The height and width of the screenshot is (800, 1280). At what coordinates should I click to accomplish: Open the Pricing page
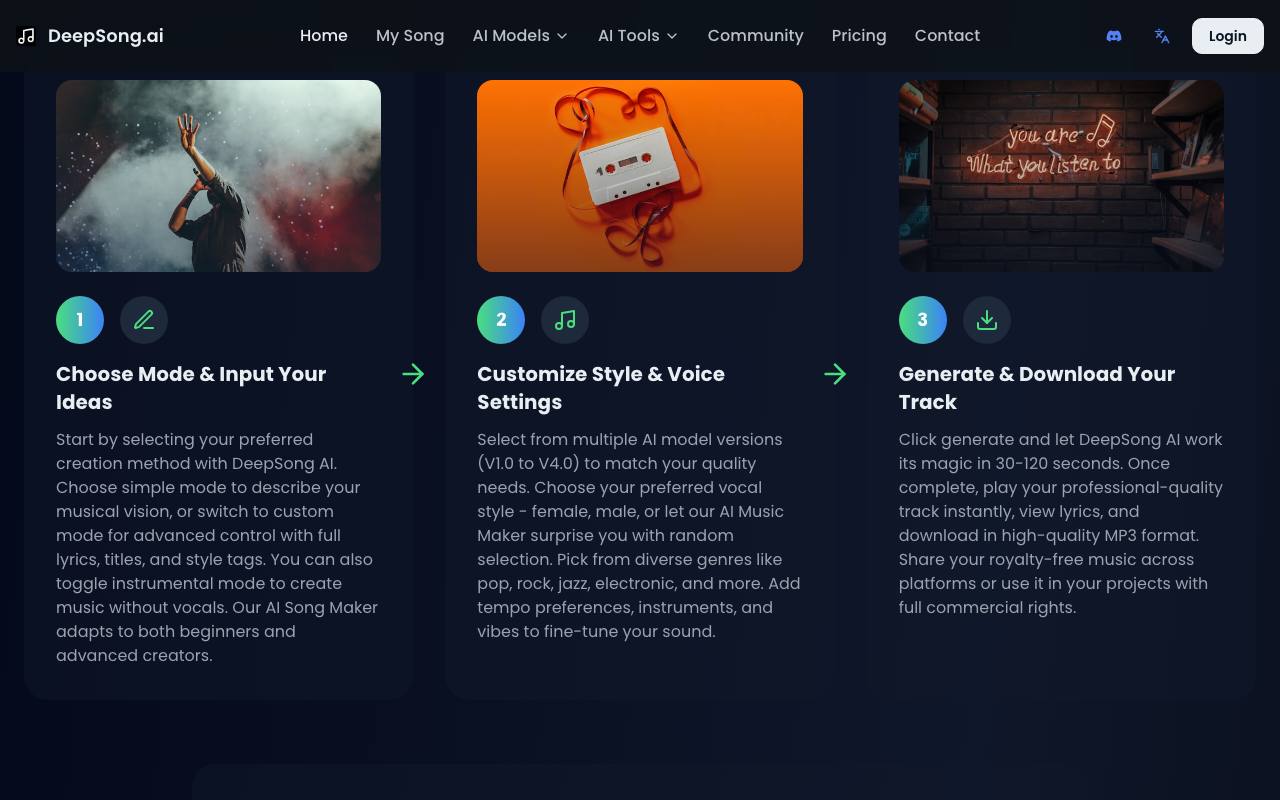pos(859,36)
